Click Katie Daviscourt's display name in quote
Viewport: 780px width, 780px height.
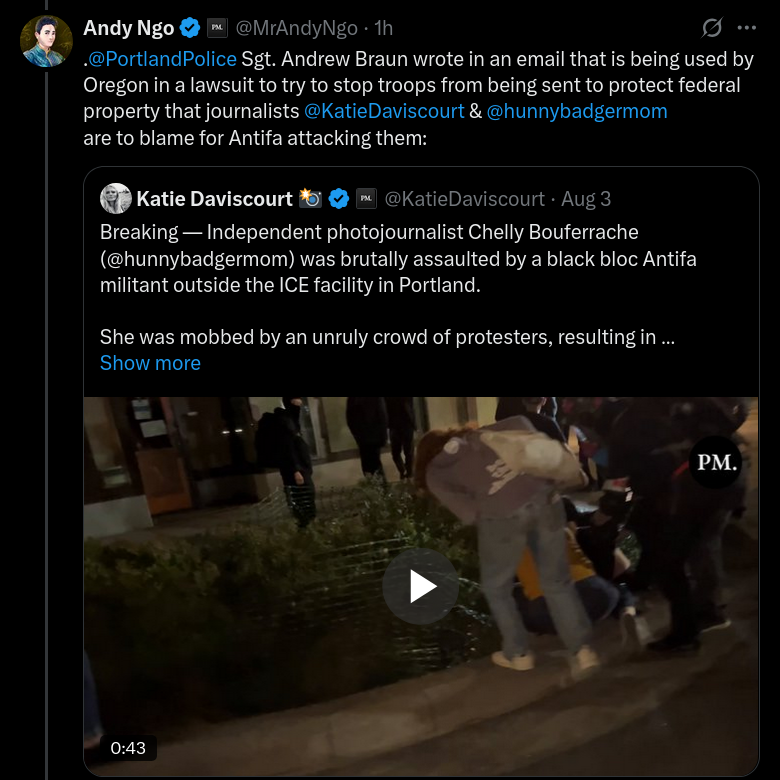pyautogui.click(x=214, y=199)
